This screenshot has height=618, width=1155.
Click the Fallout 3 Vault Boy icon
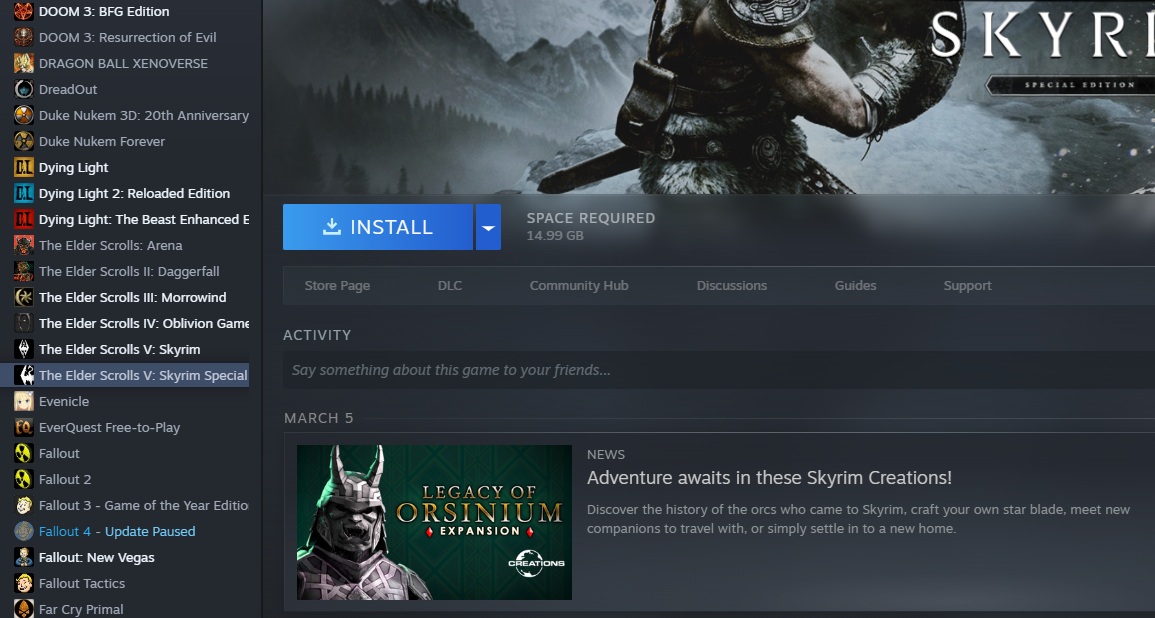[x=24, y=505]
